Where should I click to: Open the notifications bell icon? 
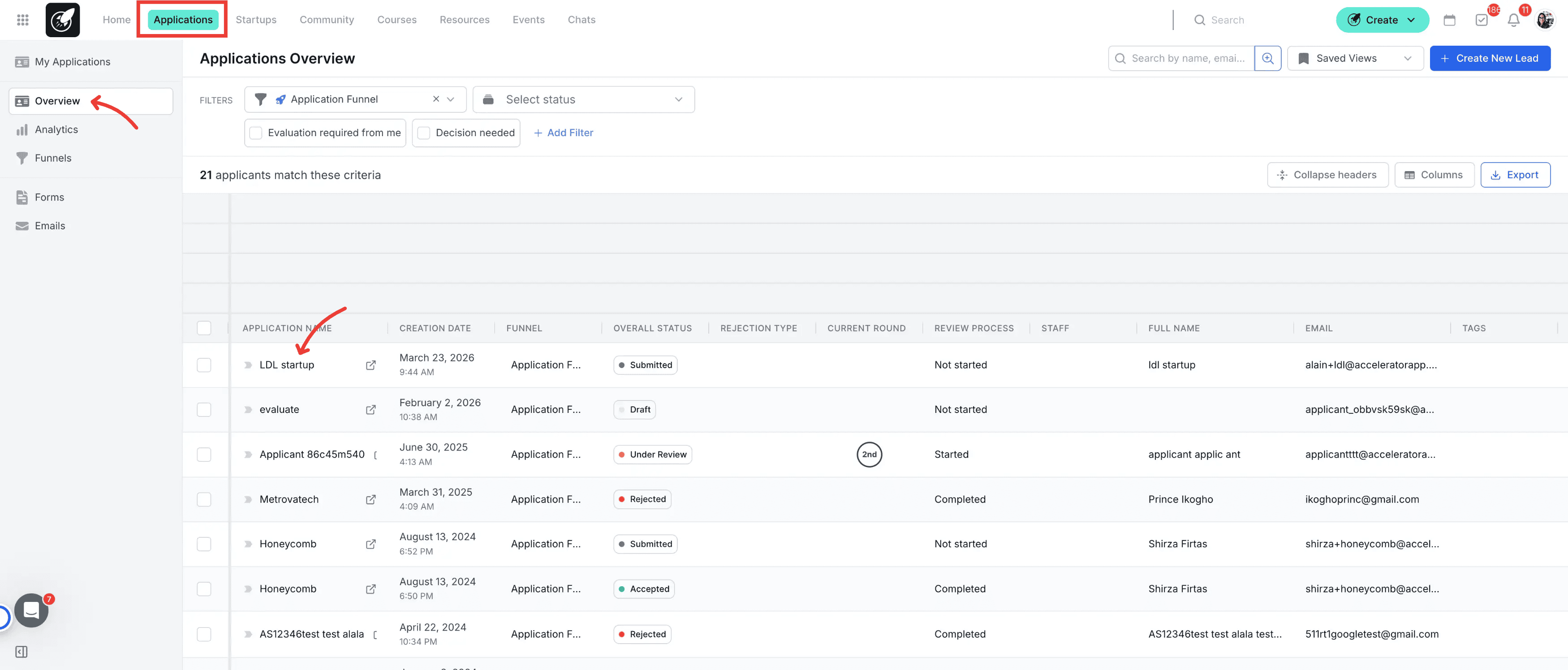(1513, 20)
